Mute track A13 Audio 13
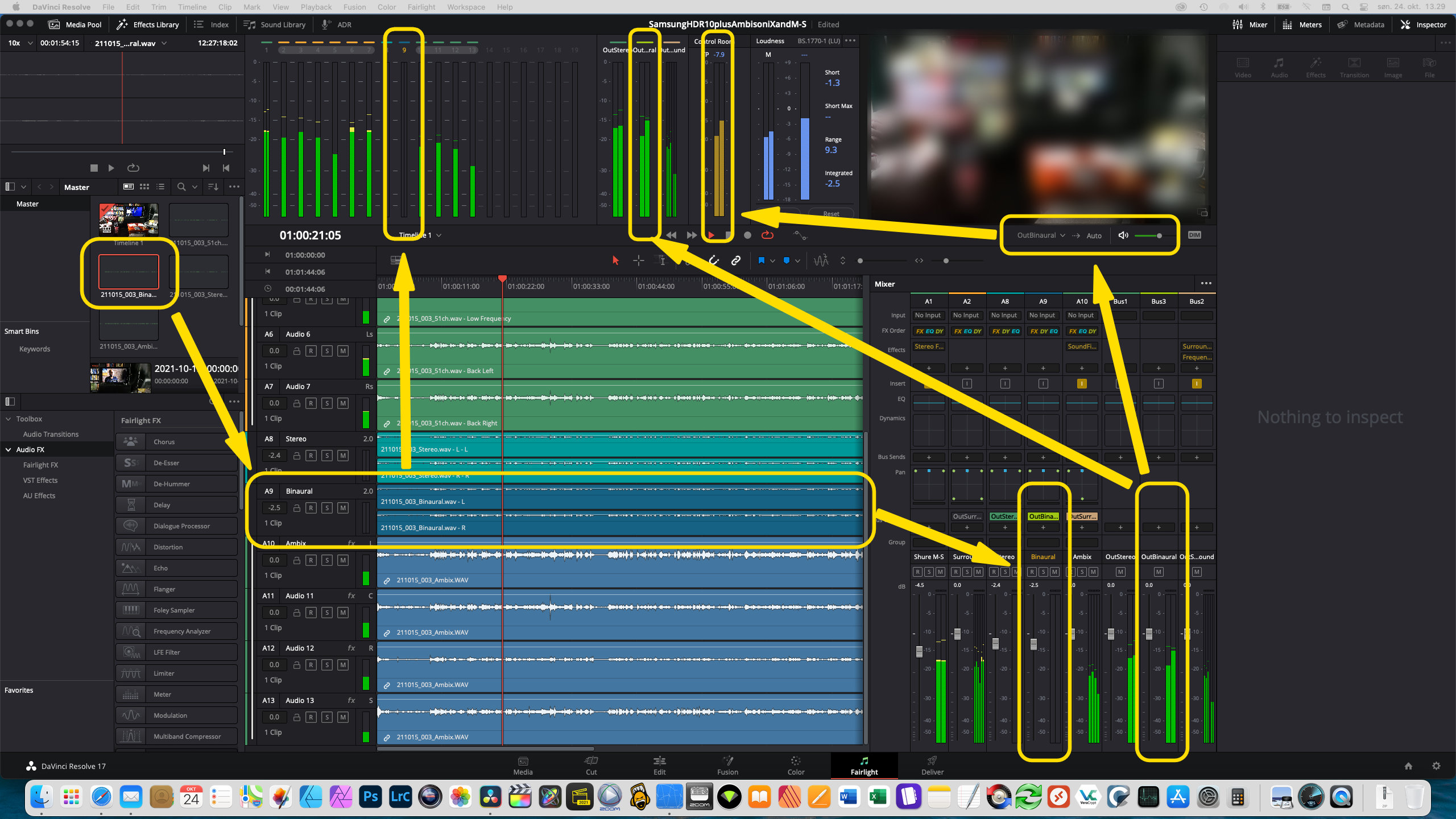This screenshot has width=1456, height=819. click(343, 717)
